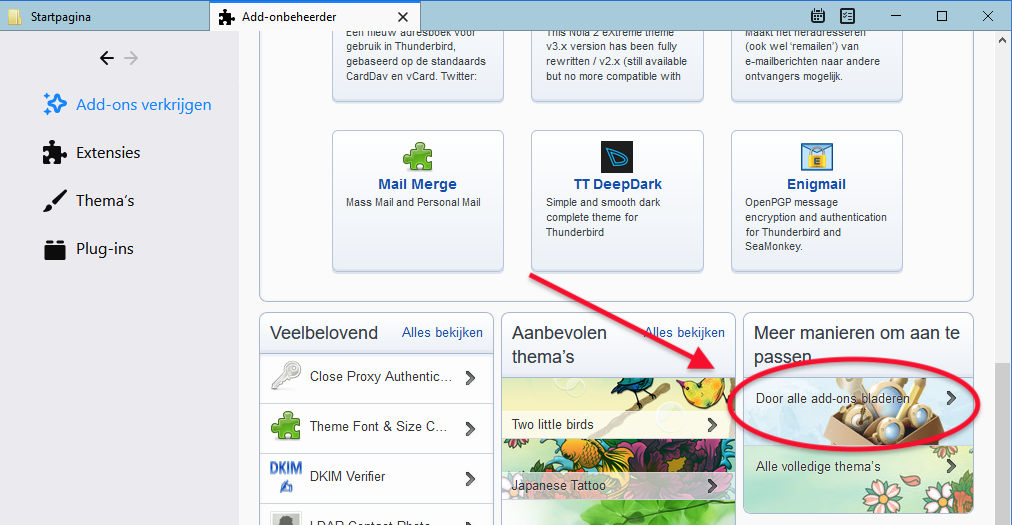Click the back navigation arrow
1012x525 pixels.
107,58
